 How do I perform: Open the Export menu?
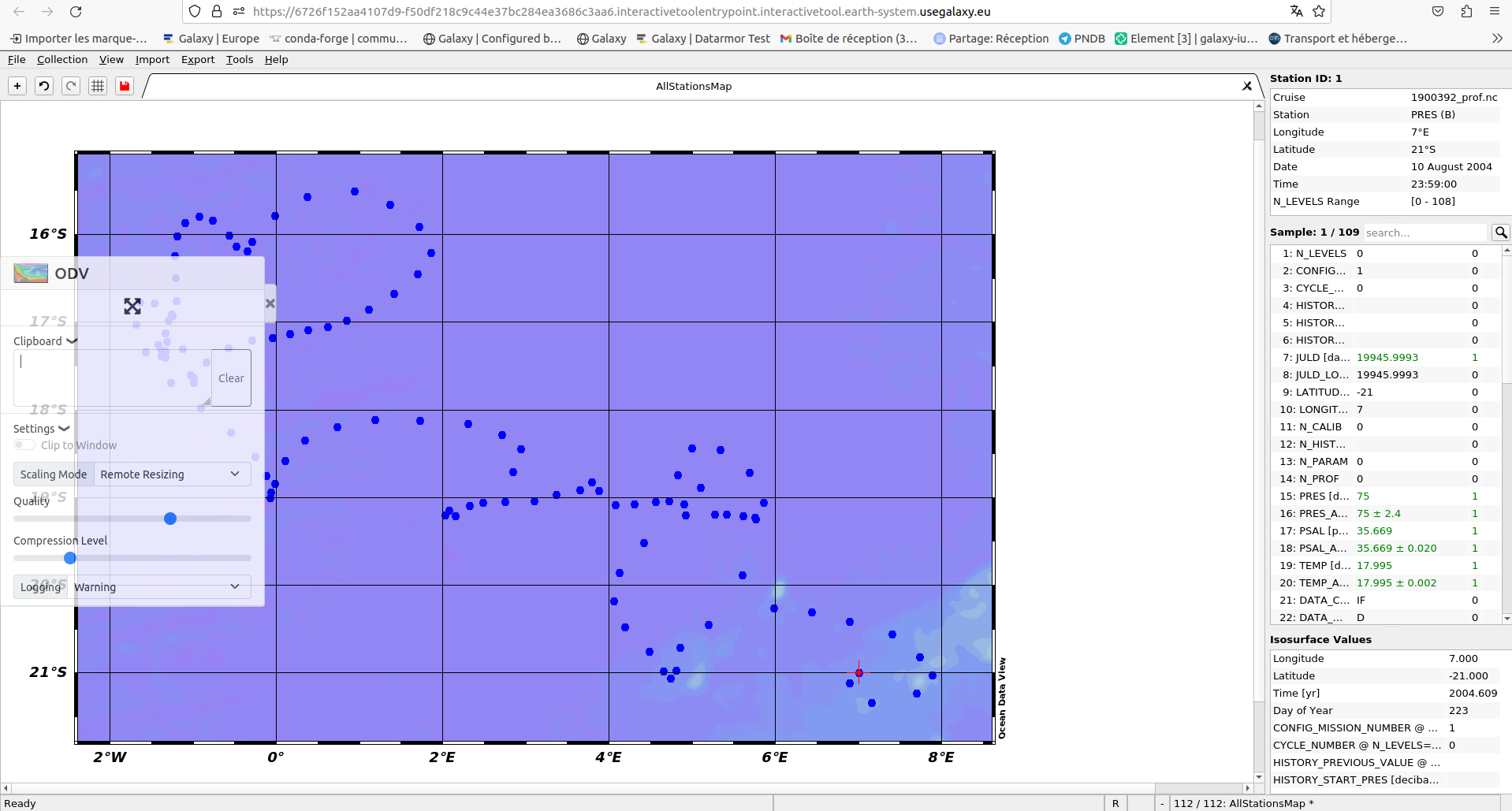click(198, 59)
